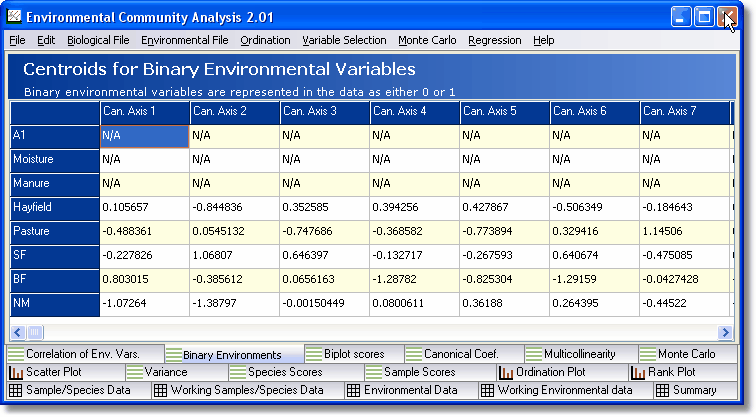756x417 pixels.
Task: Click the scroll right arrow of the table
Action: (725, 332)
